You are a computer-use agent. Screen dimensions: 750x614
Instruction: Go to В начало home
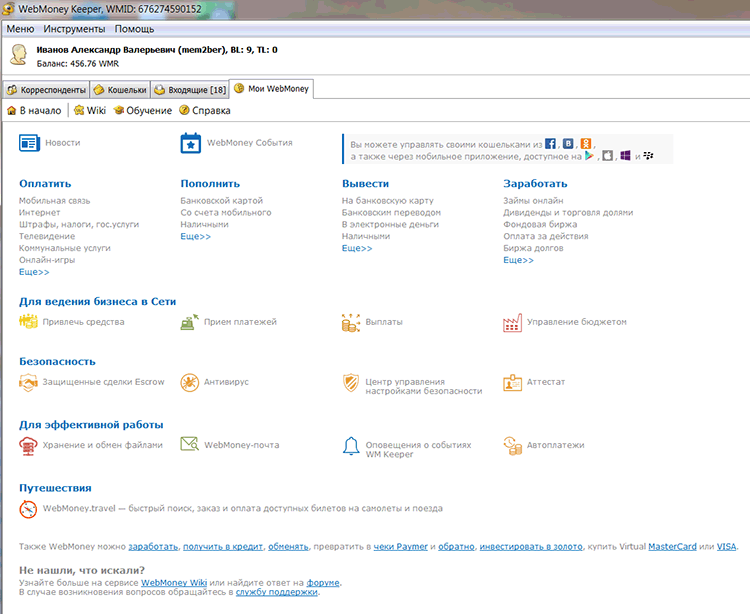[34, 110]
